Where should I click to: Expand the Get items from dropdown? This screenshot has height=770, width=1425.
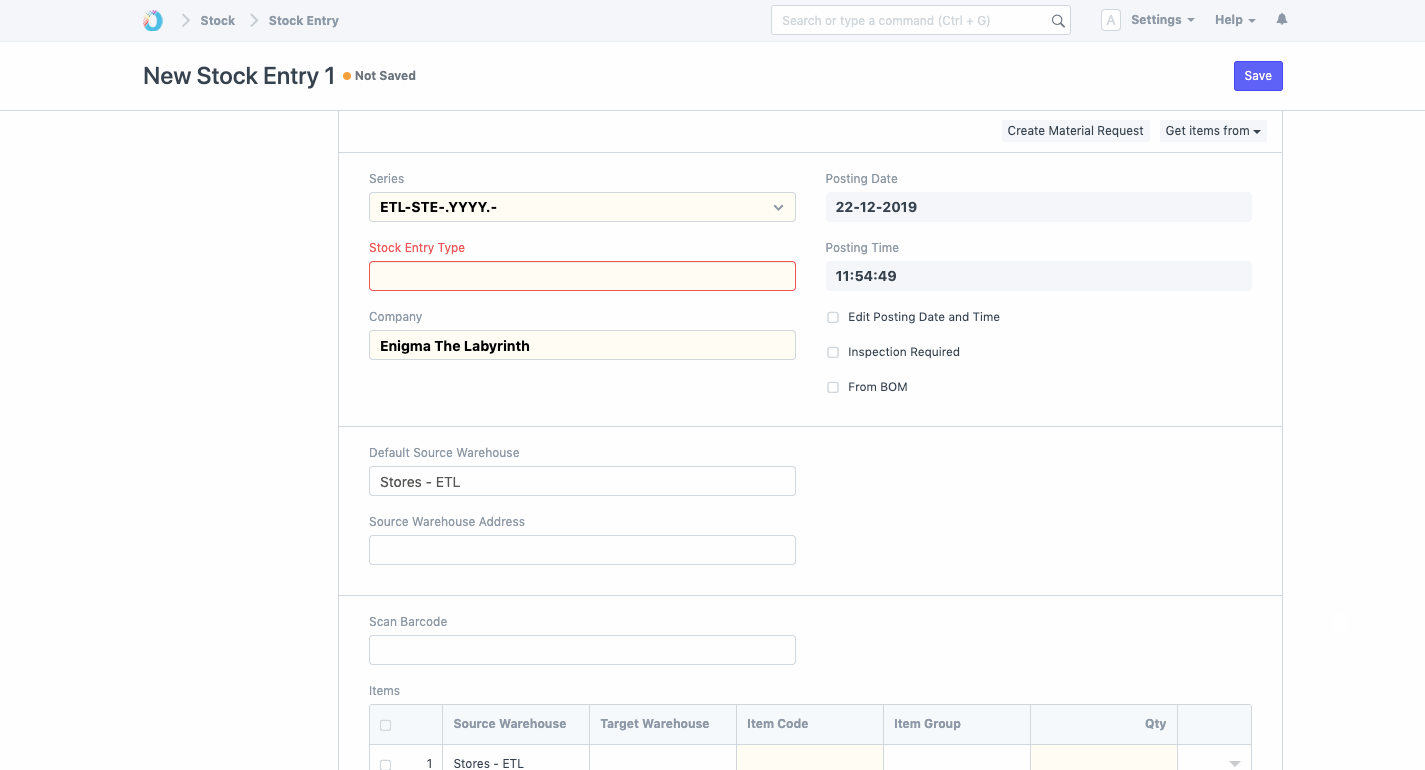1213,131
